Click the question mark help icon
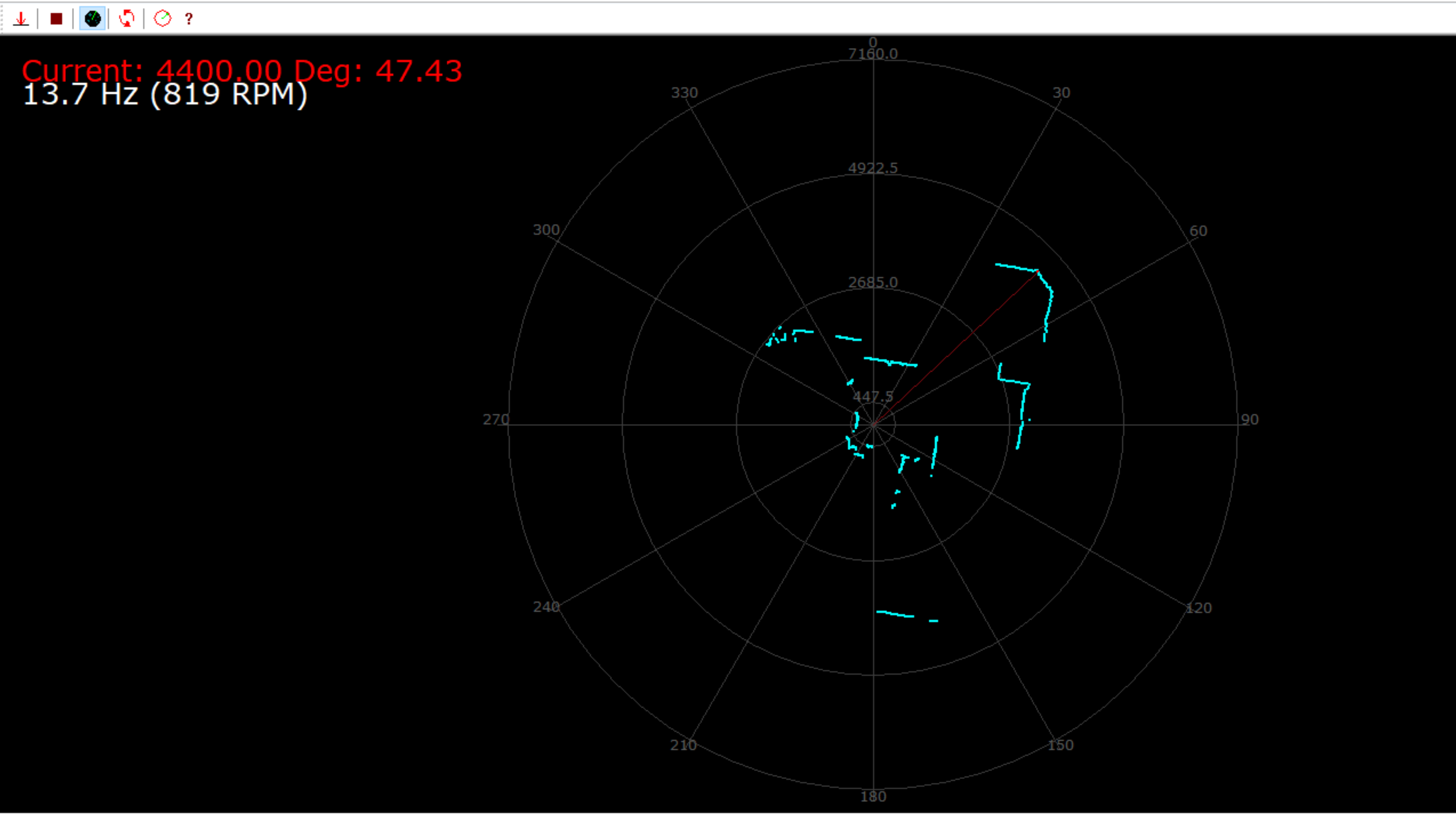Image resolution: width=1456 pixels, height=815 pixels. pyautogui.click(x=189, y=19)
